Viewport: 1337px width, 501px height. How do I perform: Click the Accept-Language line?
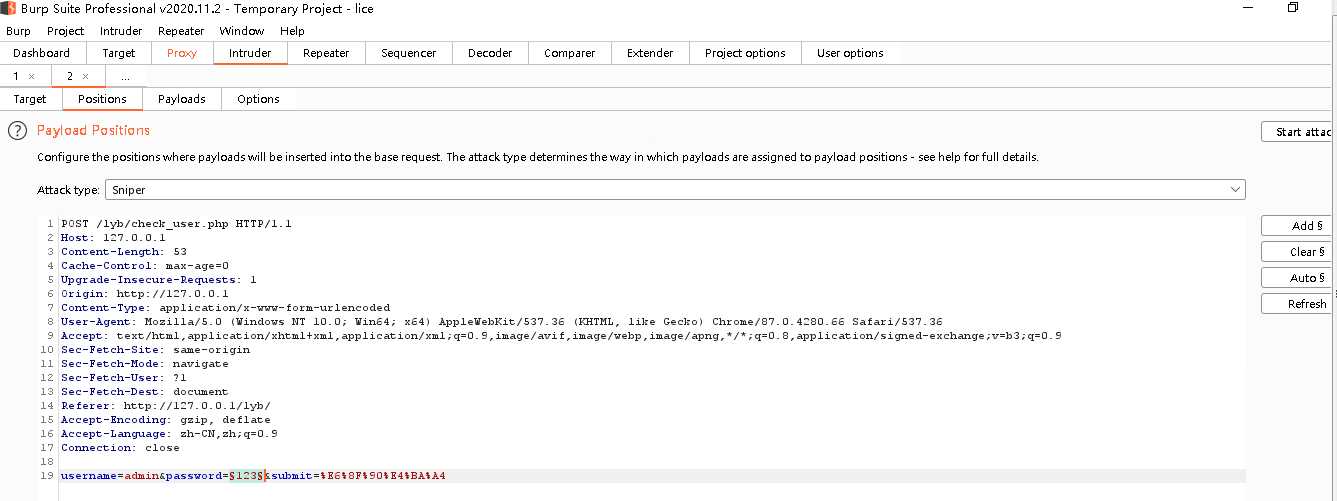pyautogui.click(x=169, y=434)
